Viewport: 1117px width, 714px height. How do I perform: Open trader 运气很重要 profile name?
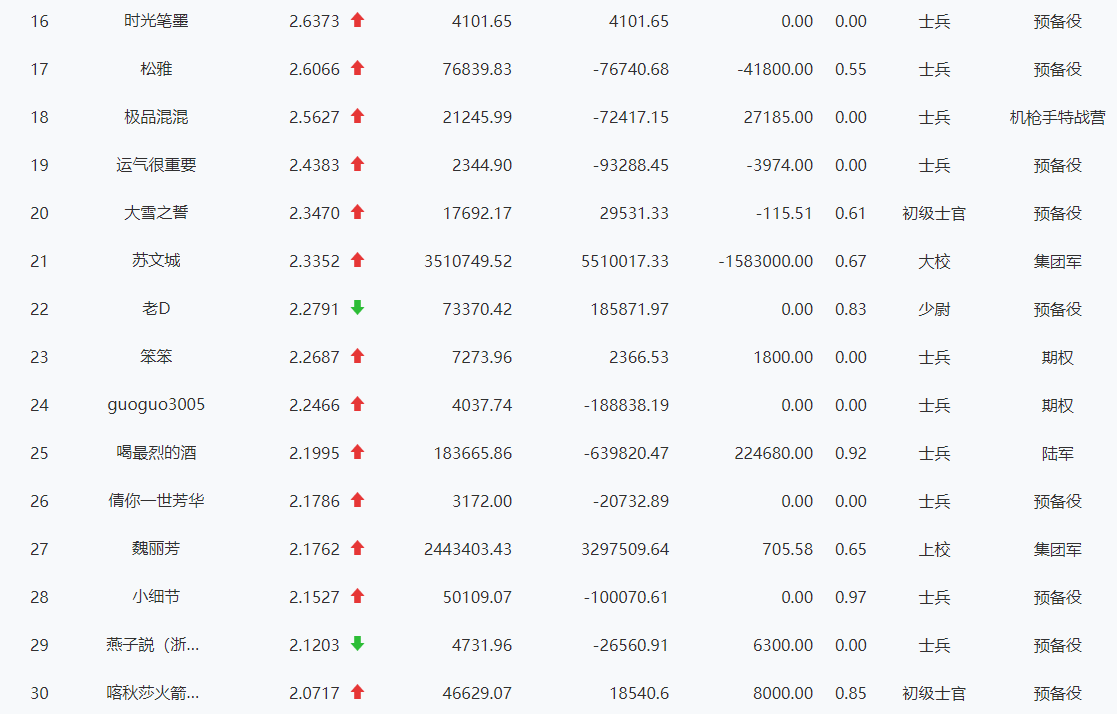(156, 165)
